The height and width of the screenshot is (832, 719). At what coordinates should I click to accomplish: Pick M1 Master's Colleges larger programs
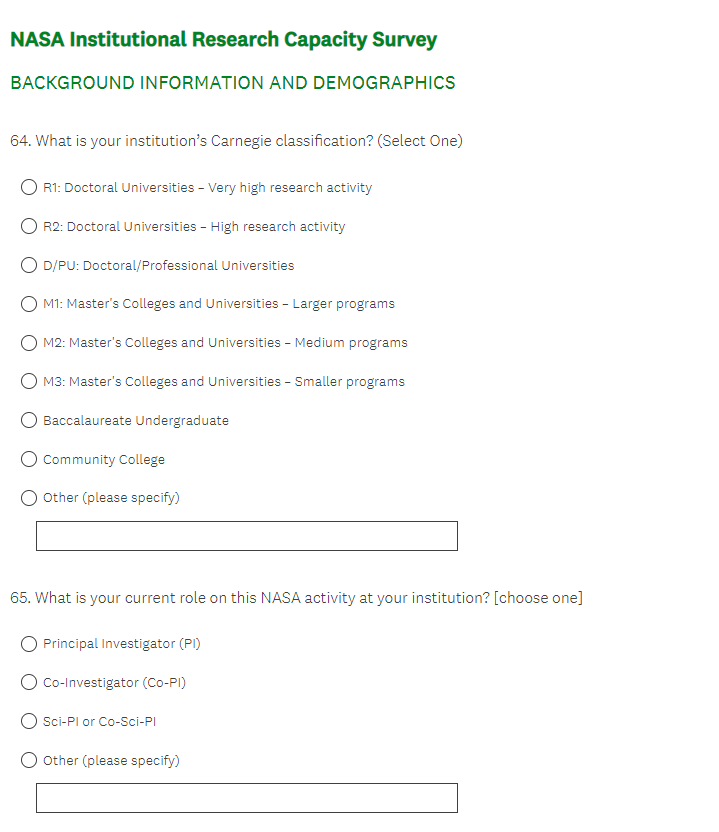click(x=30, y=304)
